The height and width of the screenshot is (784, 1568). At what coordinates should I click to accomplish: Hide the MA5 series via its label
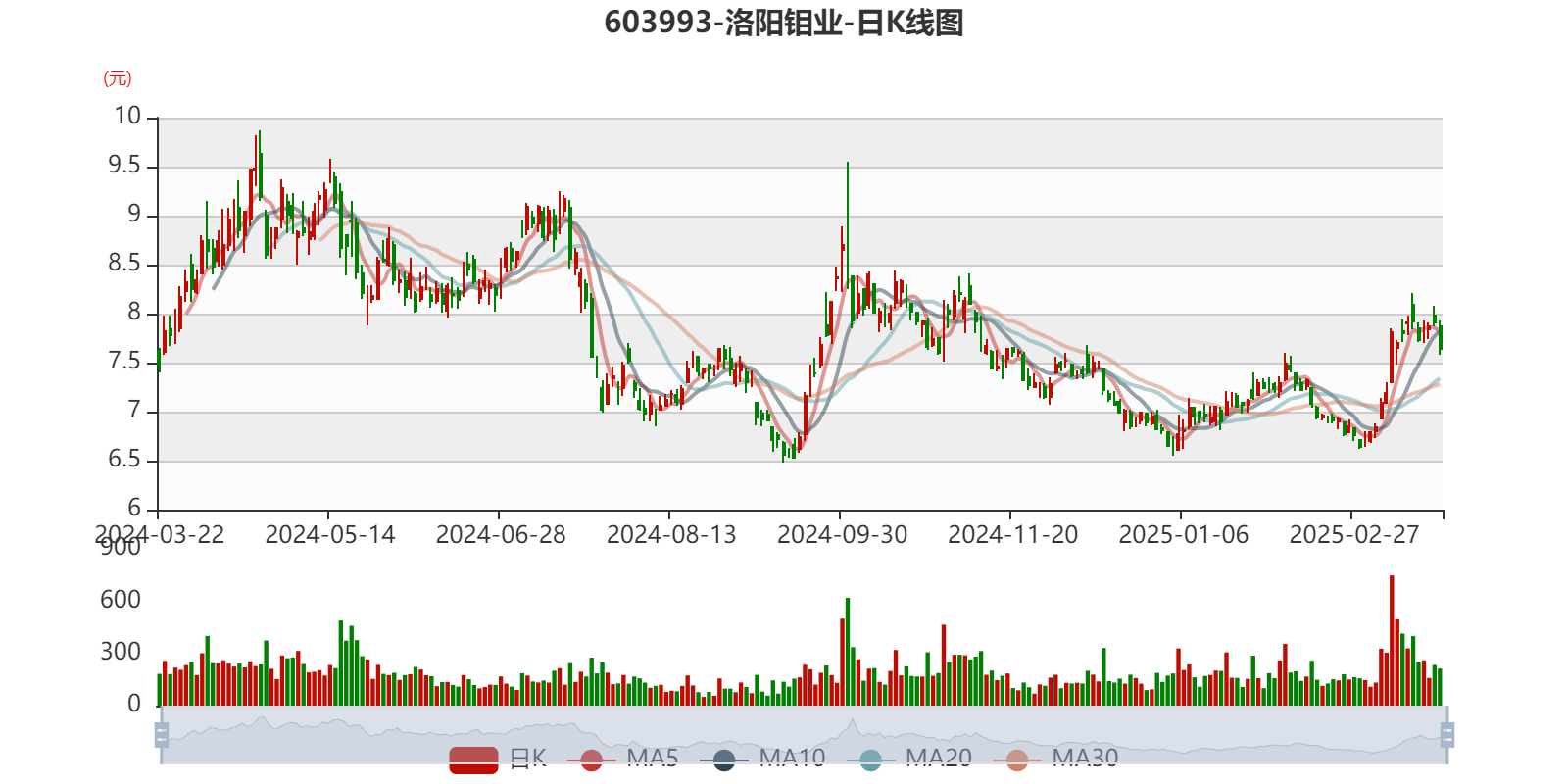pyautogui.click(x=653, y=759)
